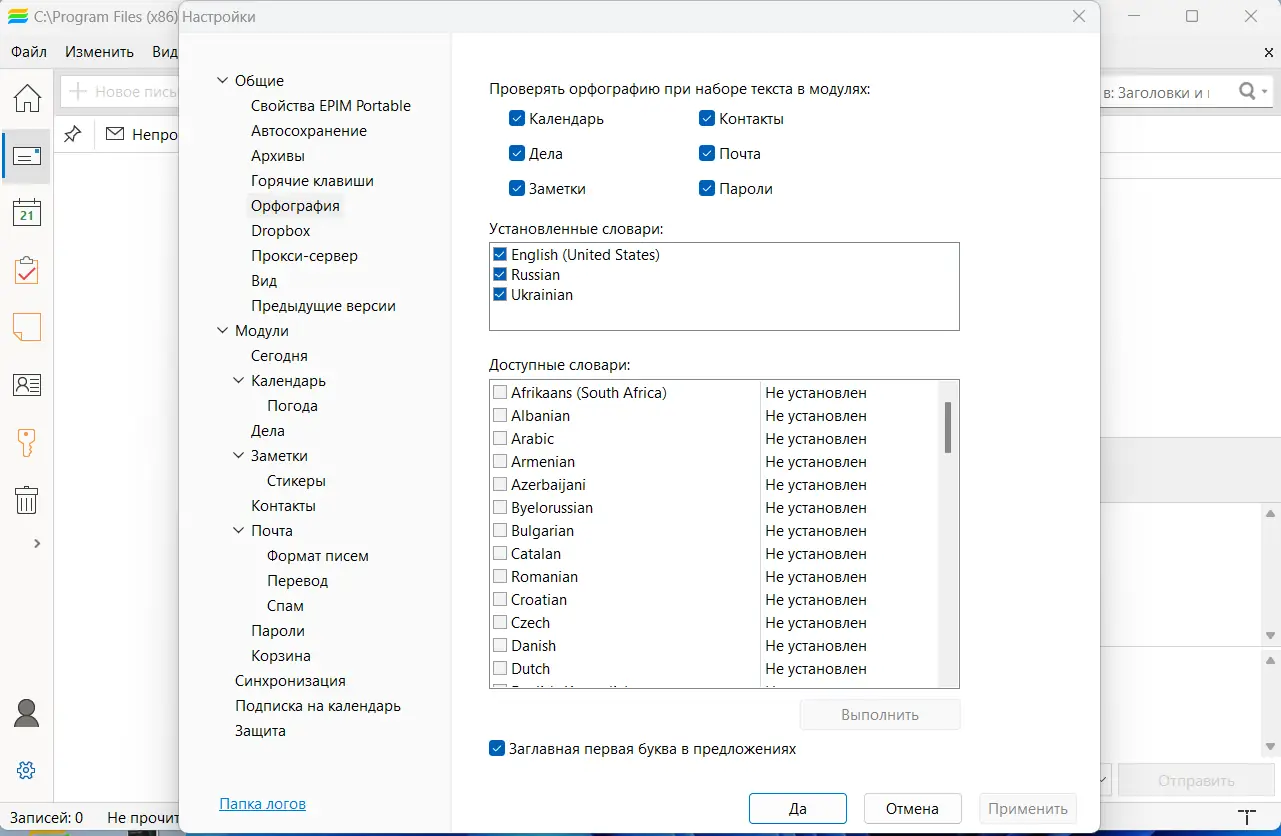Open the Mail module in sidebar

point(27,156)
